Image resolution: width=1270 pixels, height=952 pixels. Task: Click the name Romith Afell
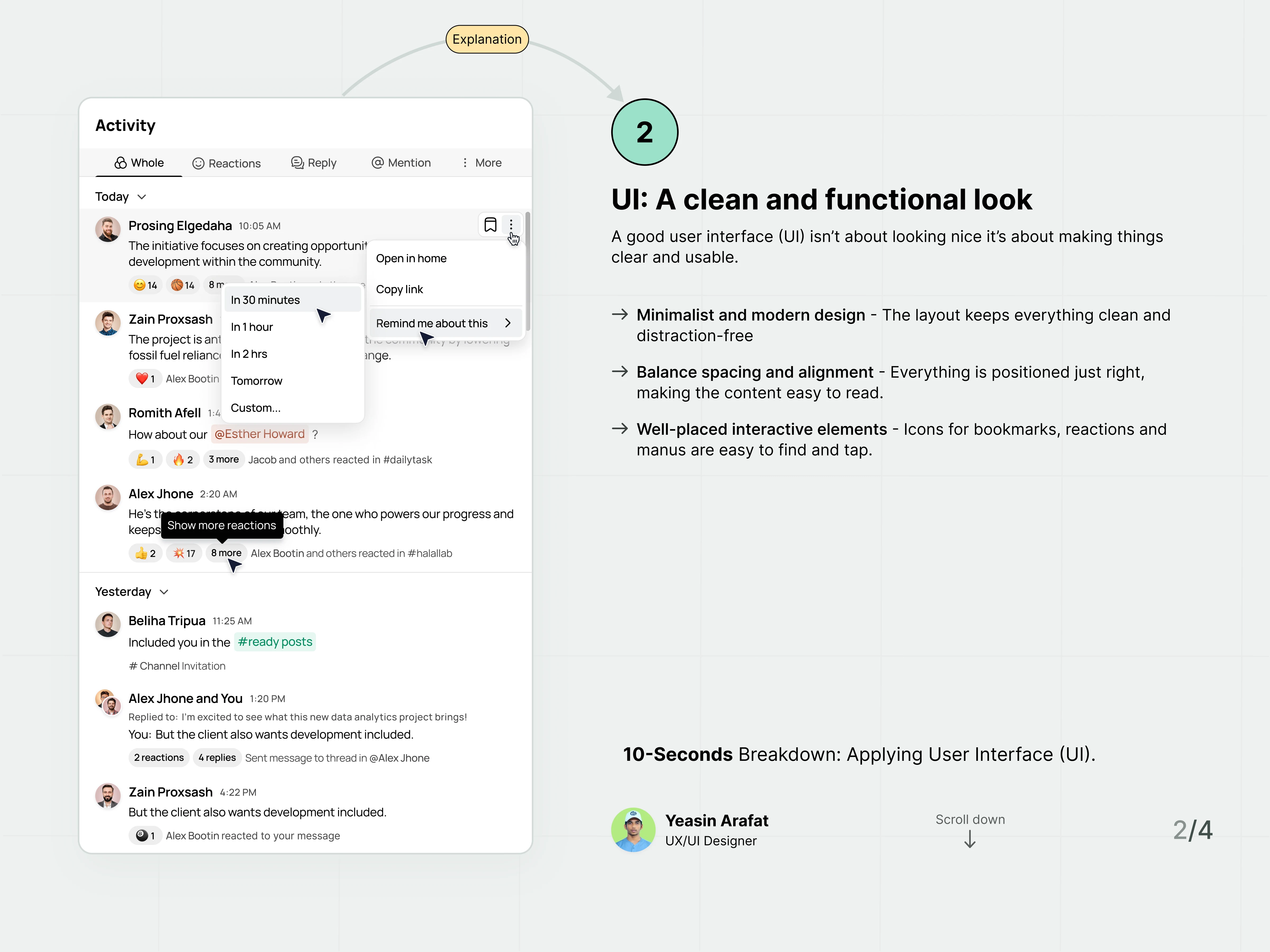coord(165,413)
